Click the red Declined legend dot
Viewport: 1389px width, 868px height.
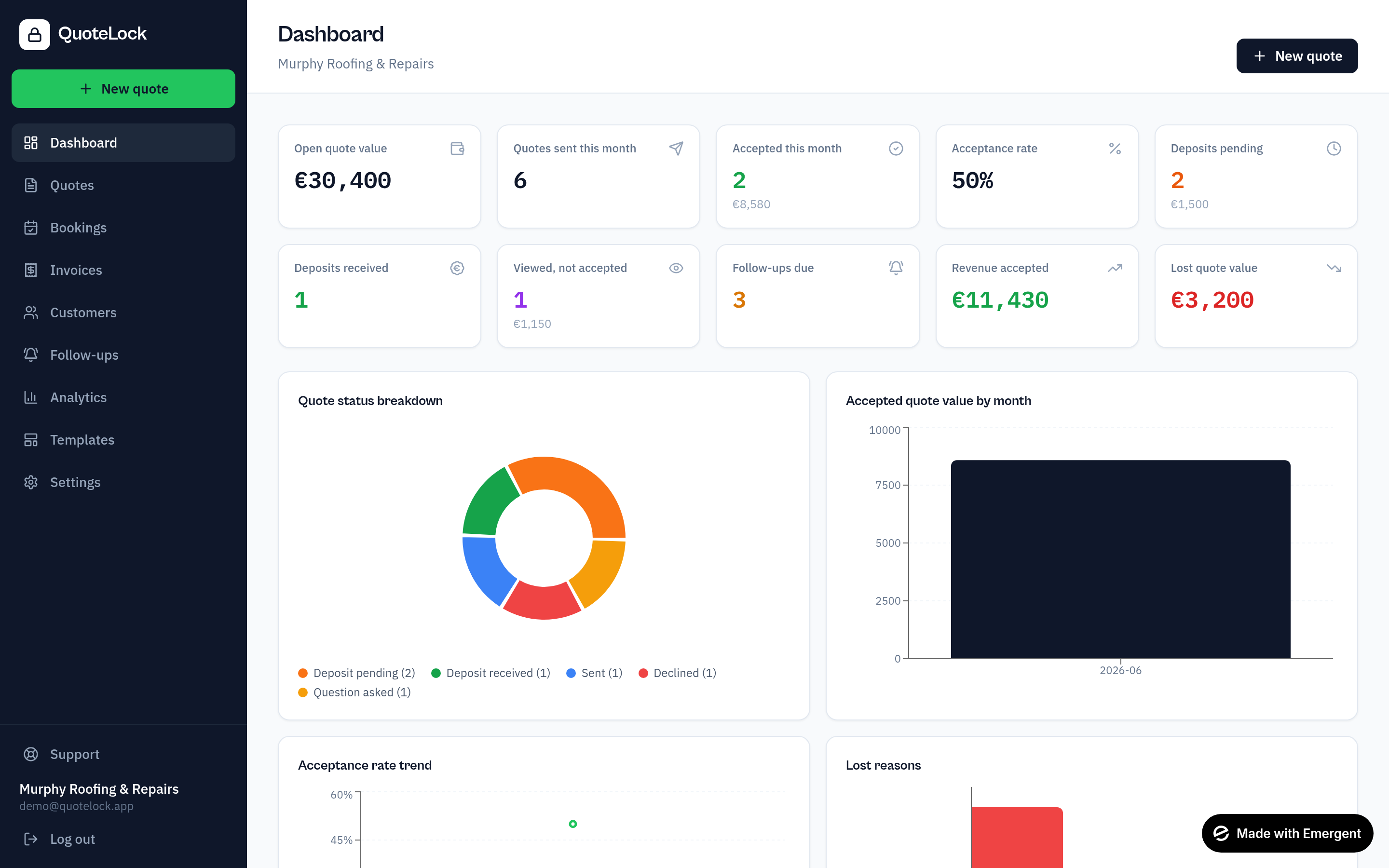[x=643, y=673]
